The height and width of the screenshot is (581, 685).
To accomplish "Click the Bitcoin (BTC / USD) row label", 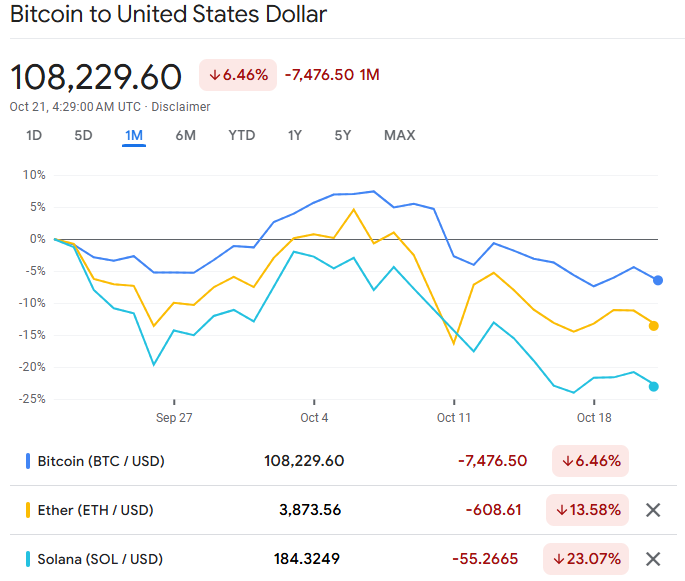I will tap(101, 461).
